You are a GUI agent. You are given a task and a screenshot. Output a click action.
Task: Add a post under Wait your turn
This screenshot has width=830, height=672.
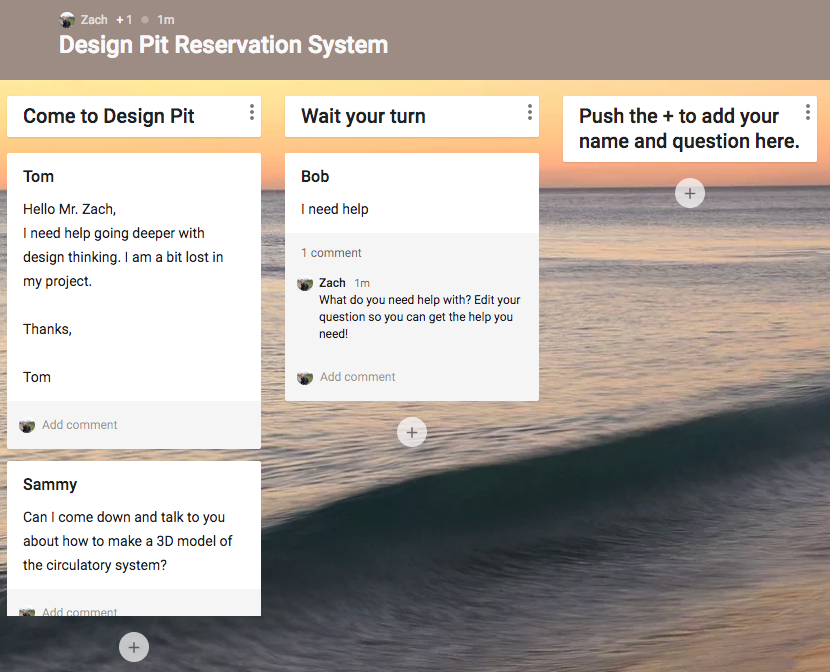coord(412,432)
